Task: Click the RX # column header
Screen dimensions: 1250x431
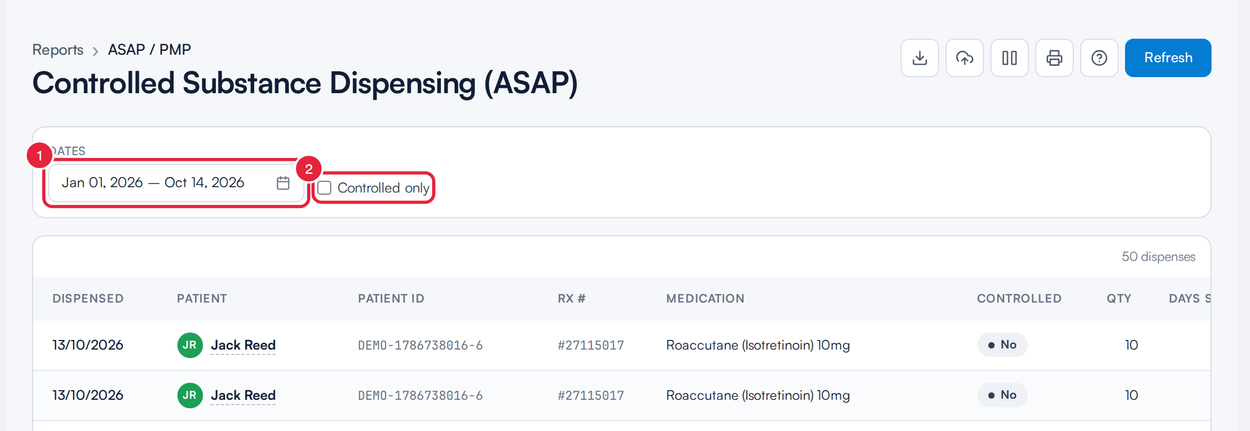Action: click(x=571, y=298)
